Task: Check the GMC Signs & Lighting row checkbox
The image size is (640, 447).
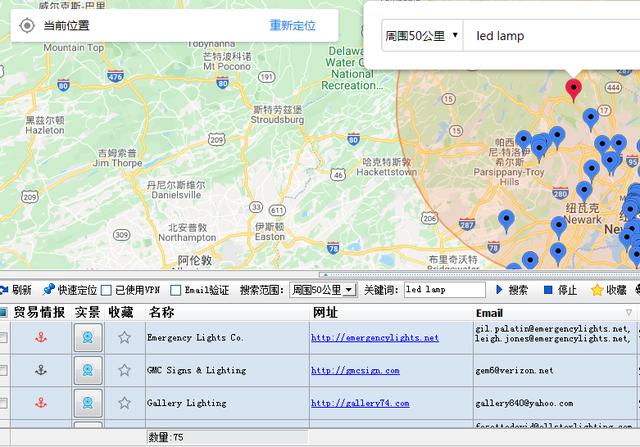Action: tap(3, 370)
